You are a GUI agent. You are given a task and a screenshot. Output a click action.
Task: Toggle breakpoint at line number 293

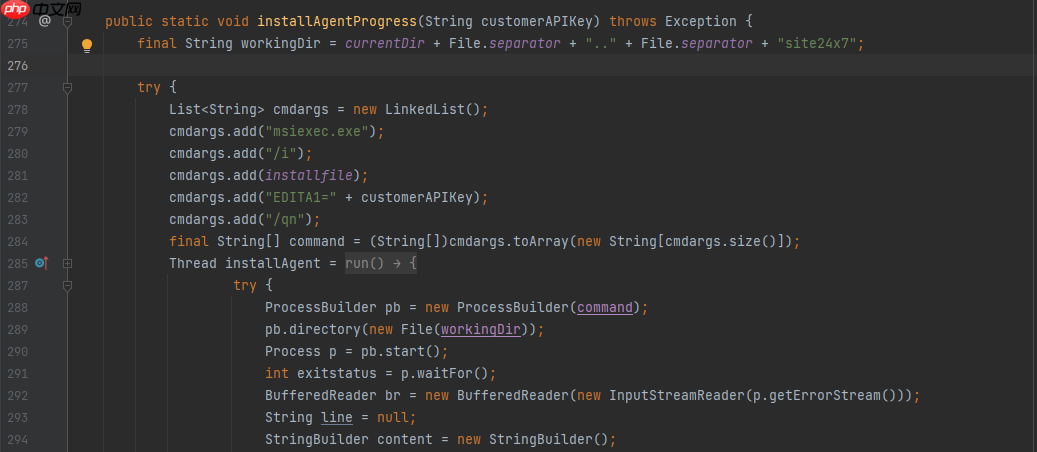pyautogui.click(x=19, y=417)
